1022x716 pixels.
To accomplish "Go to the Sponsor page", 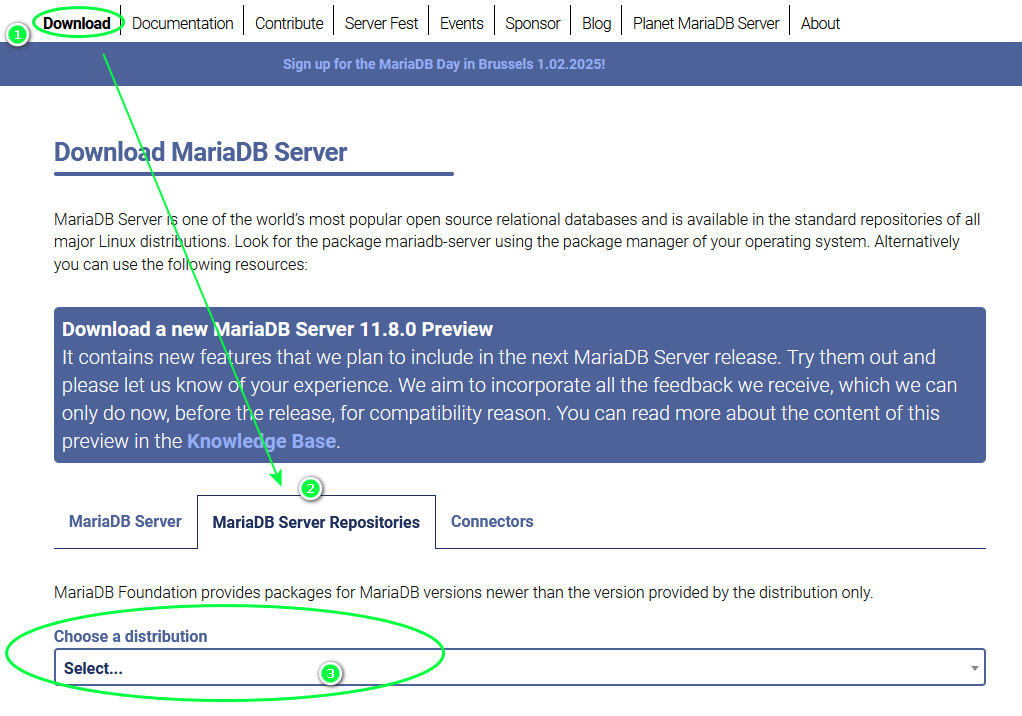I will tap(533, 23).
